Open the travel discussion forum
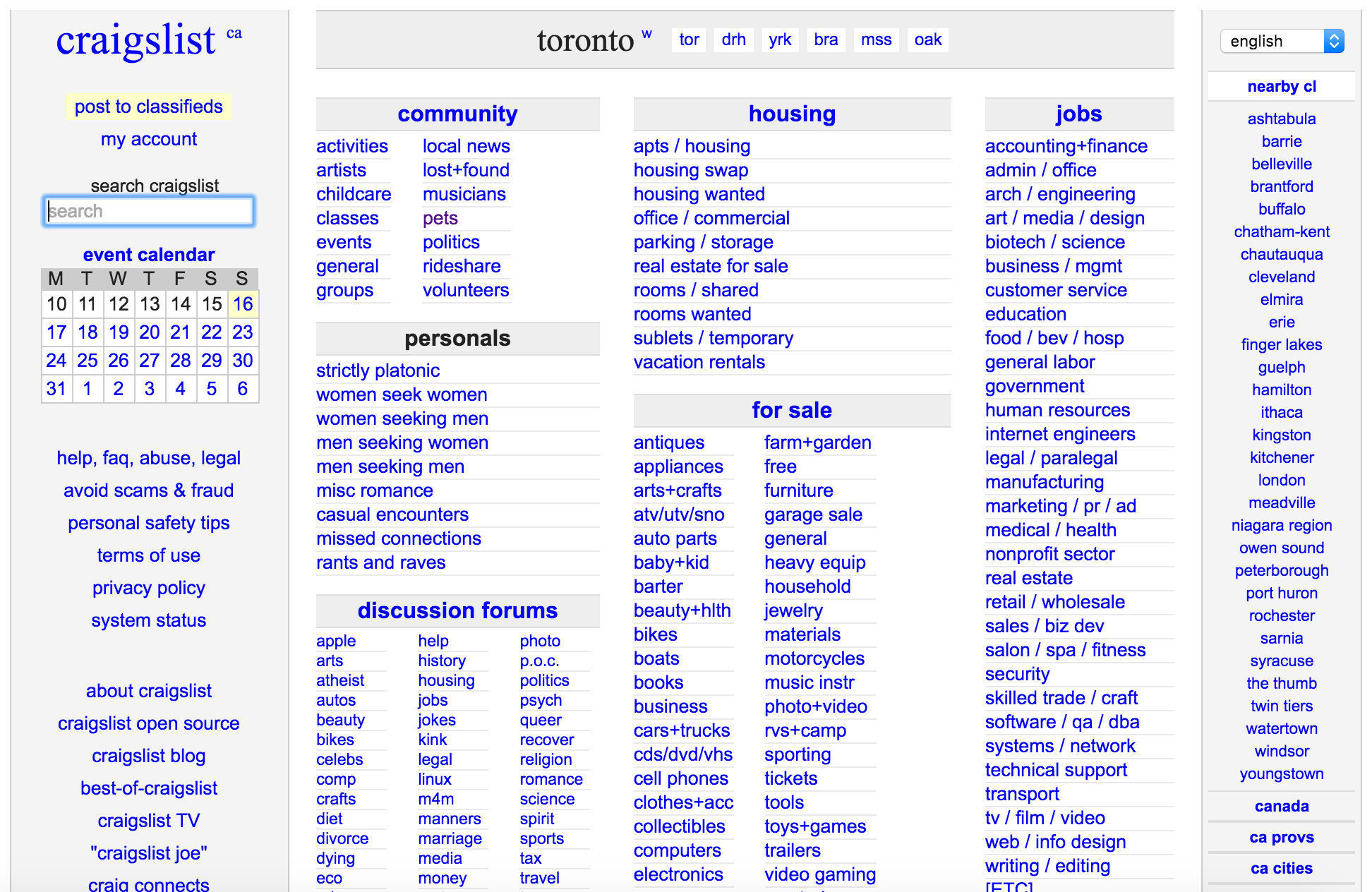 (x=540, y=878)
